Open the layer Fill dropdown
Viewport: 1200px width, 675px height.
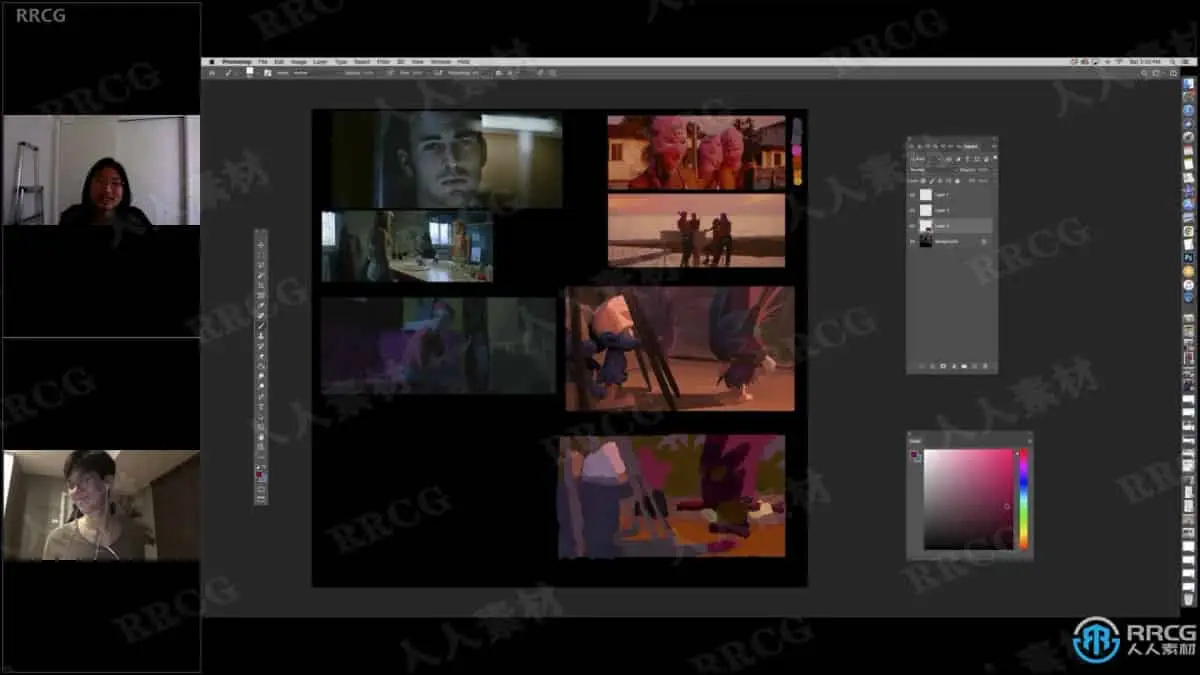(982, 180)
